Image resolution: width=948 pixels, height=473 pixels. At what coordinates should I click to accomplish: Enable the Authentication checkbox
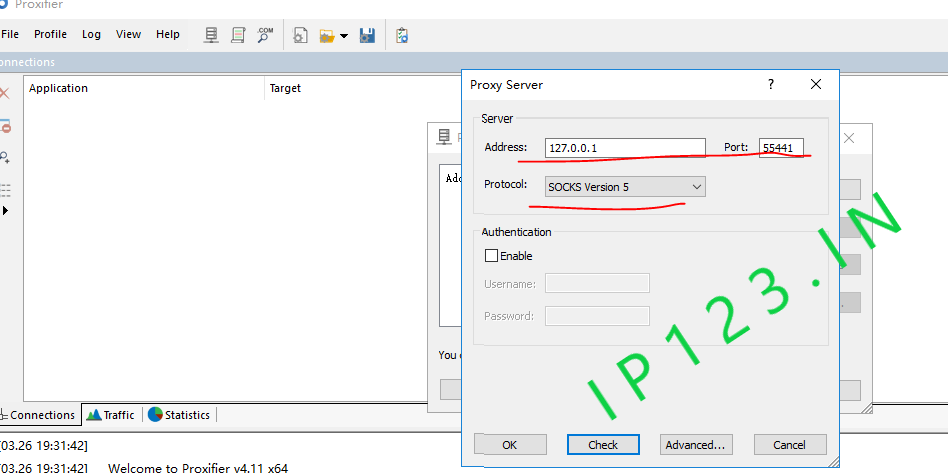492,256
